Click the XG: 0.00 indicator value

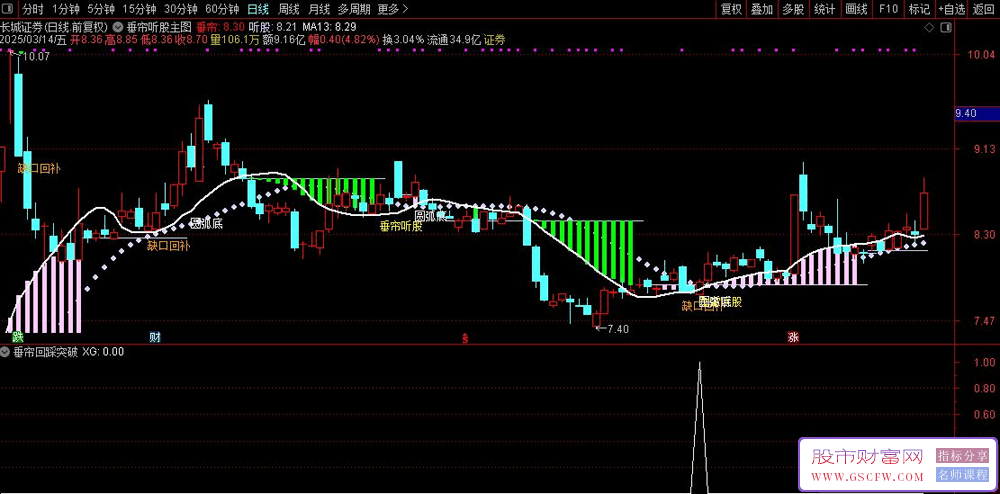point(103,351)
